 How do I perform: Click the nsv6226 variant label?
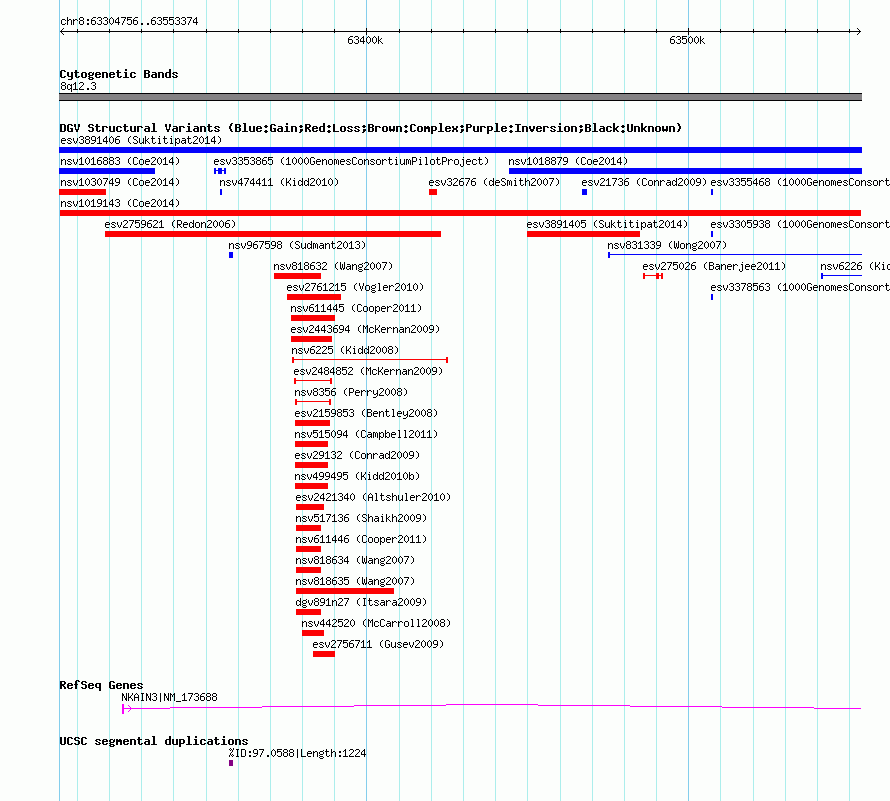click(x=855, y=266)
